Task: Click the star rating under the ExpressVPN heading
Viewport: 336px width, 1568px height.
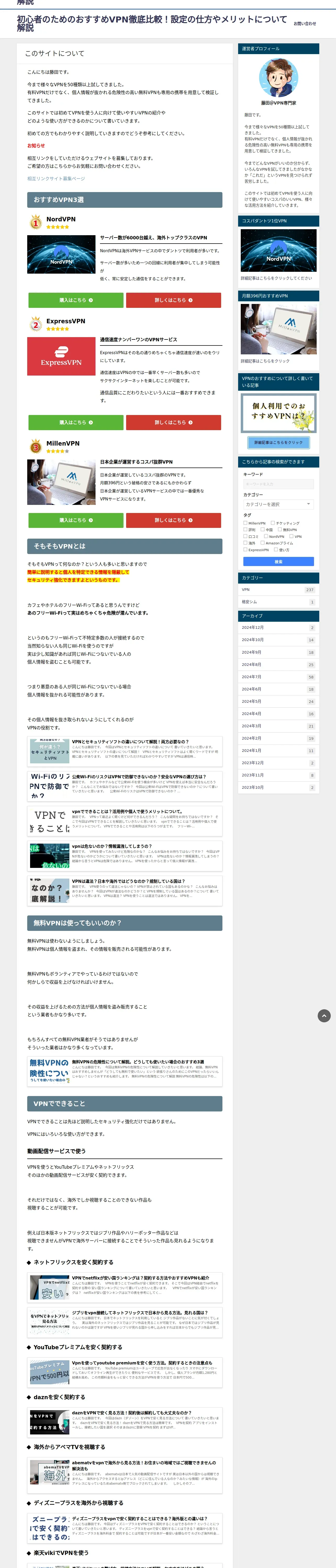Action: pos(57,329)
